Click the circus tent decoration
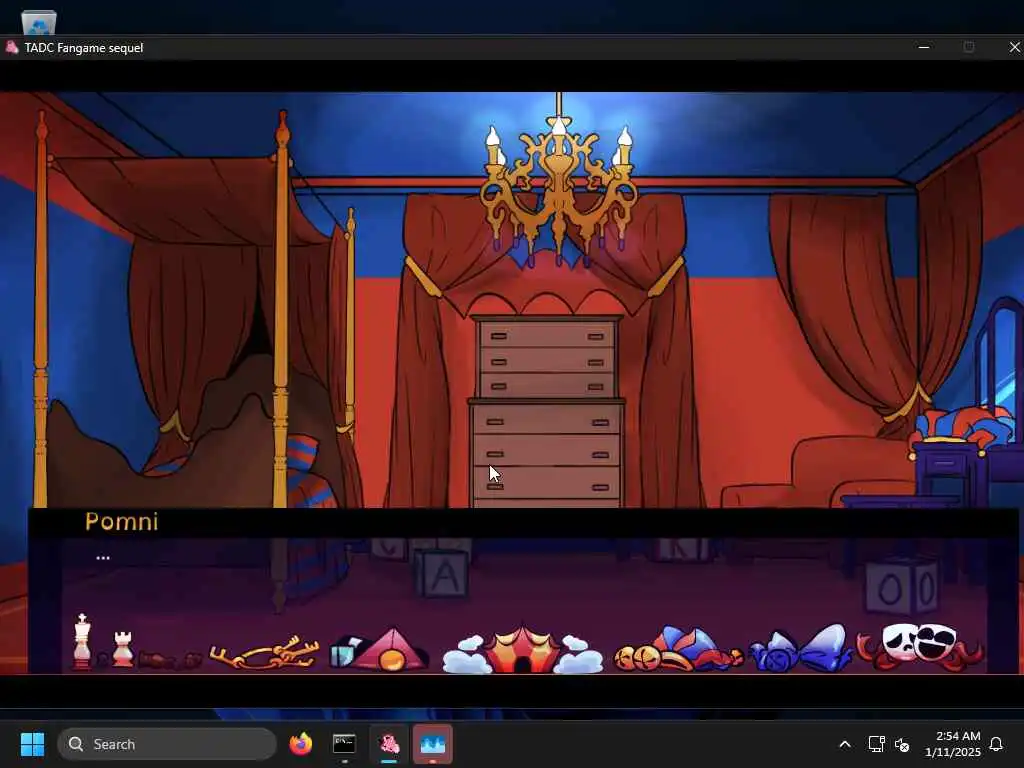1024x768 pixels. tap(522, 649)
